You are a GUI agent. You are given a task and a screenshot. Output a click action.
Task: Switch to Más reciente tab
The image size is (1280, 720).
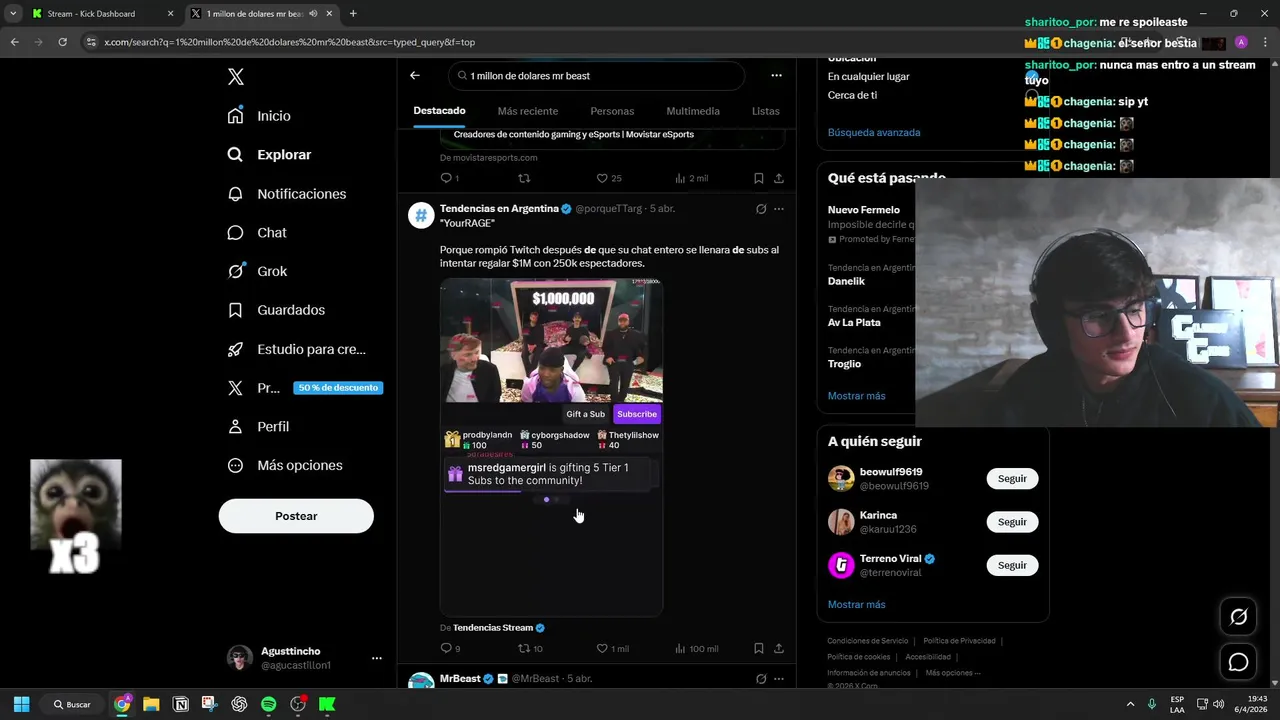[x=528, y=111]
